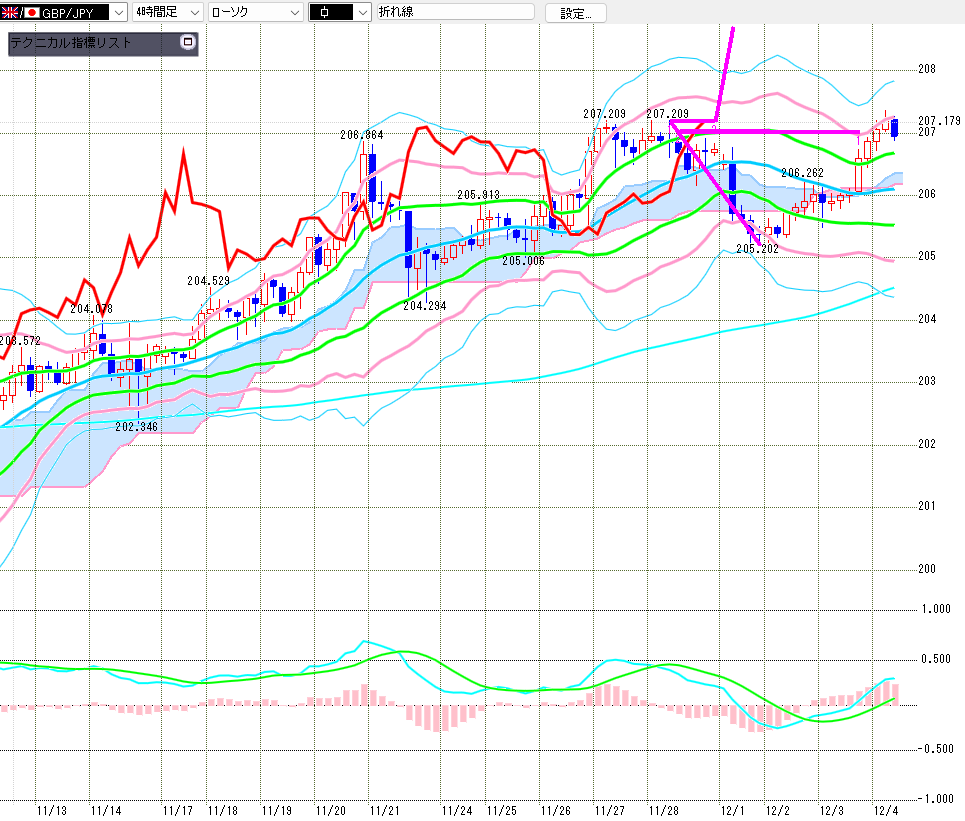Open the 中 size selector dropdown
965x821 pixels.
tap(359, 13)
